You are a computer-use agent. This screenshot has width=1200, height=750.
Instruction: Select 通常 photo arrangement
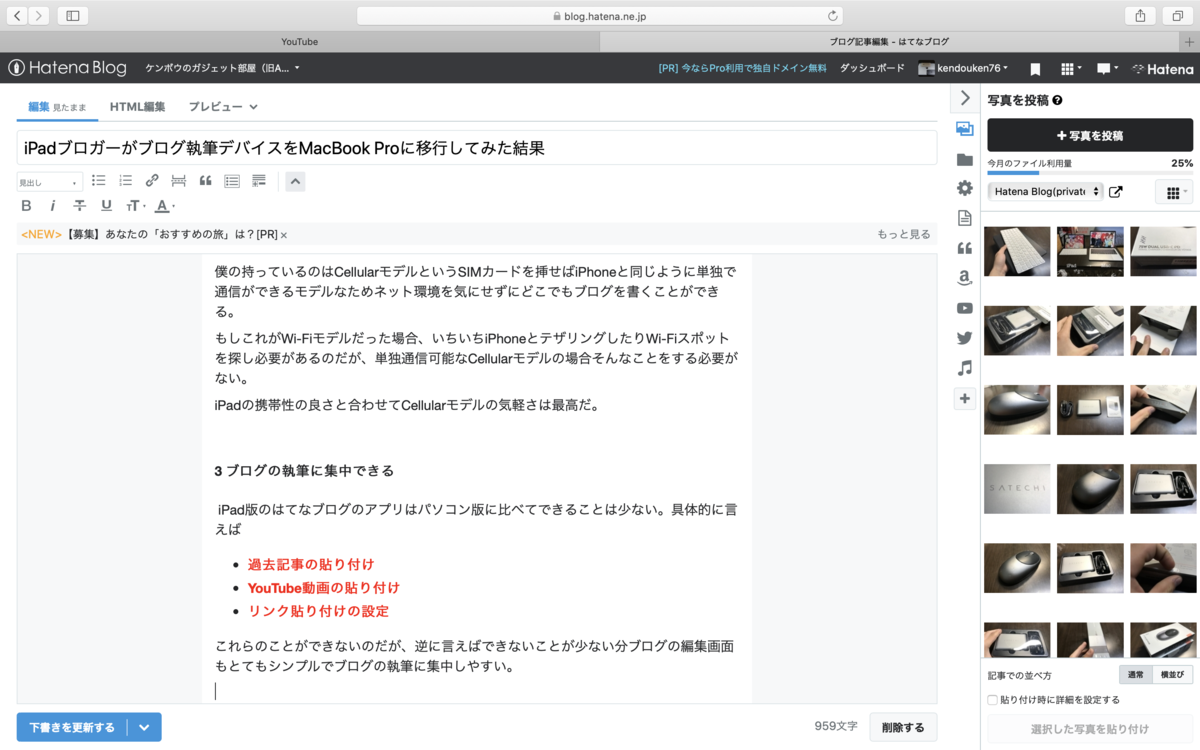(1136, 675)
